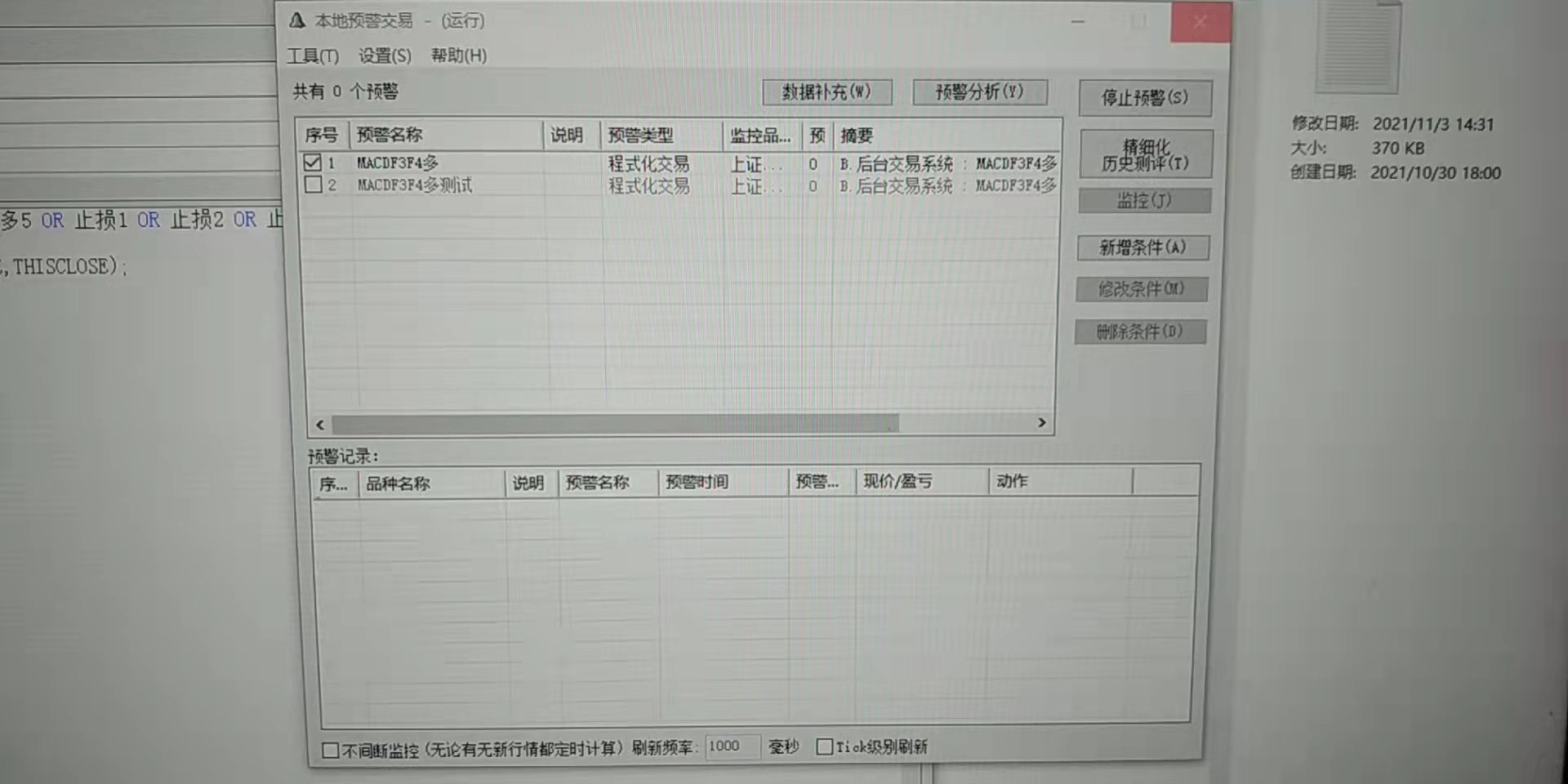Click 程式化交易 in row 1
1568x784 pixels.
(x=648, y=164)
